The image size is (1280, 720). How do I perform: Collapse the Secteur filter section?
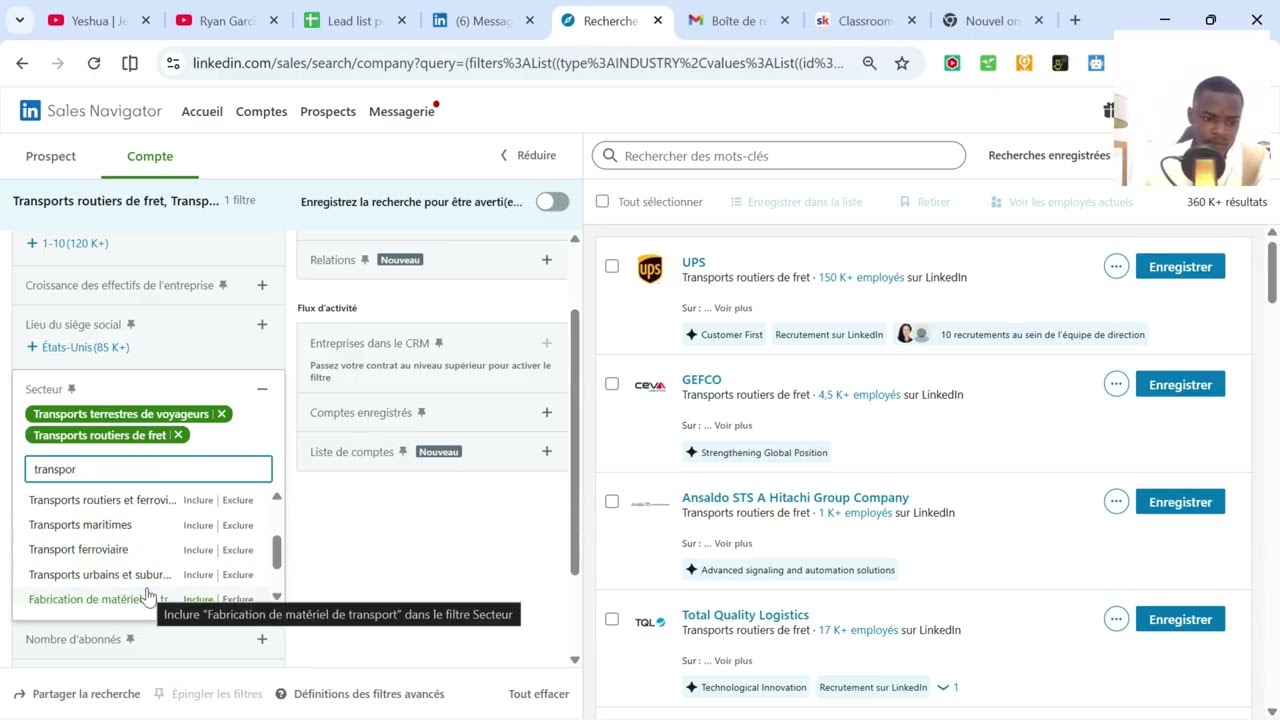coord(262,389)
